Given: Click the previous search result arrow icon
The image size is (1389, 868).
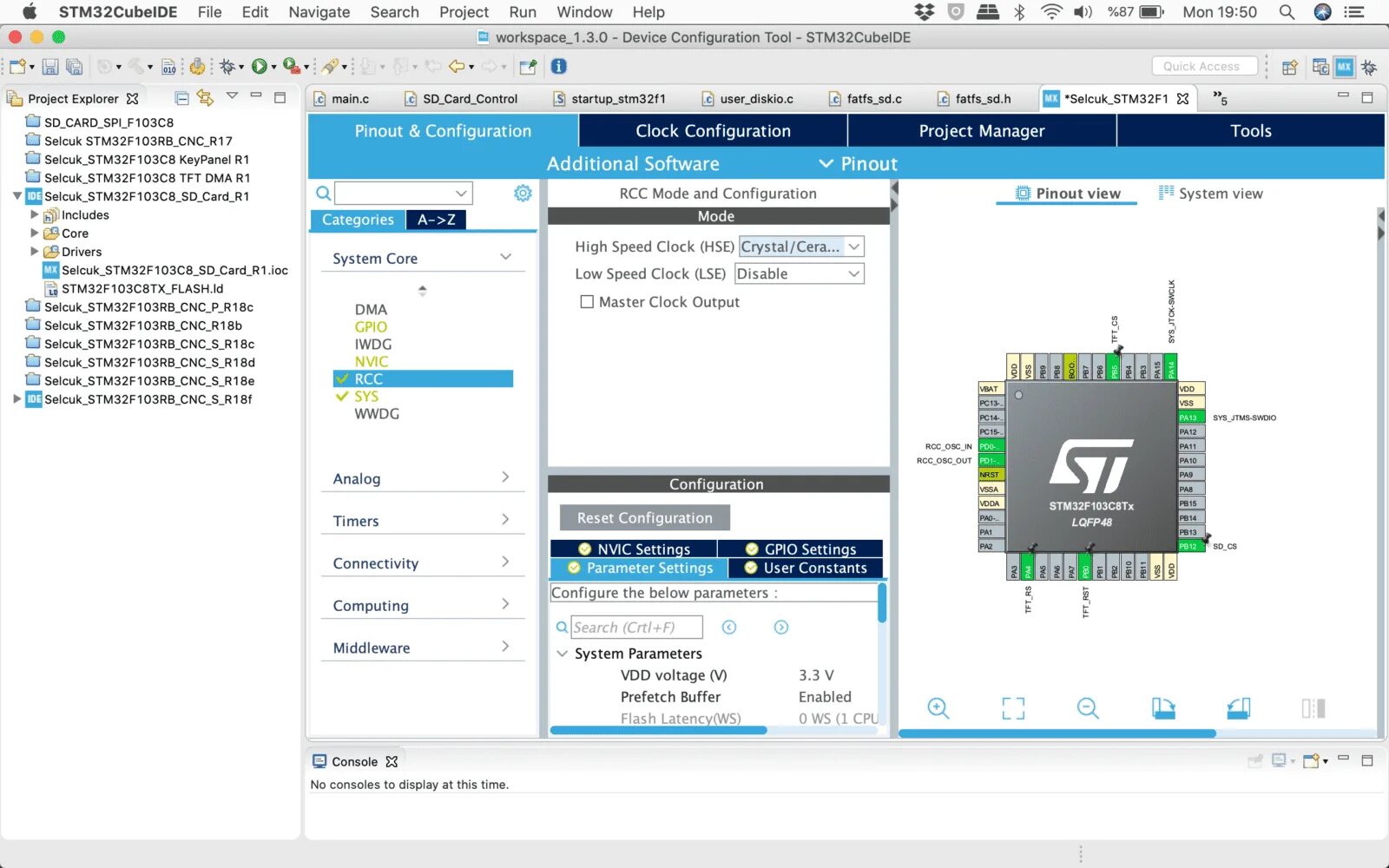Looking at the screenshot, I should coord(729,627).
